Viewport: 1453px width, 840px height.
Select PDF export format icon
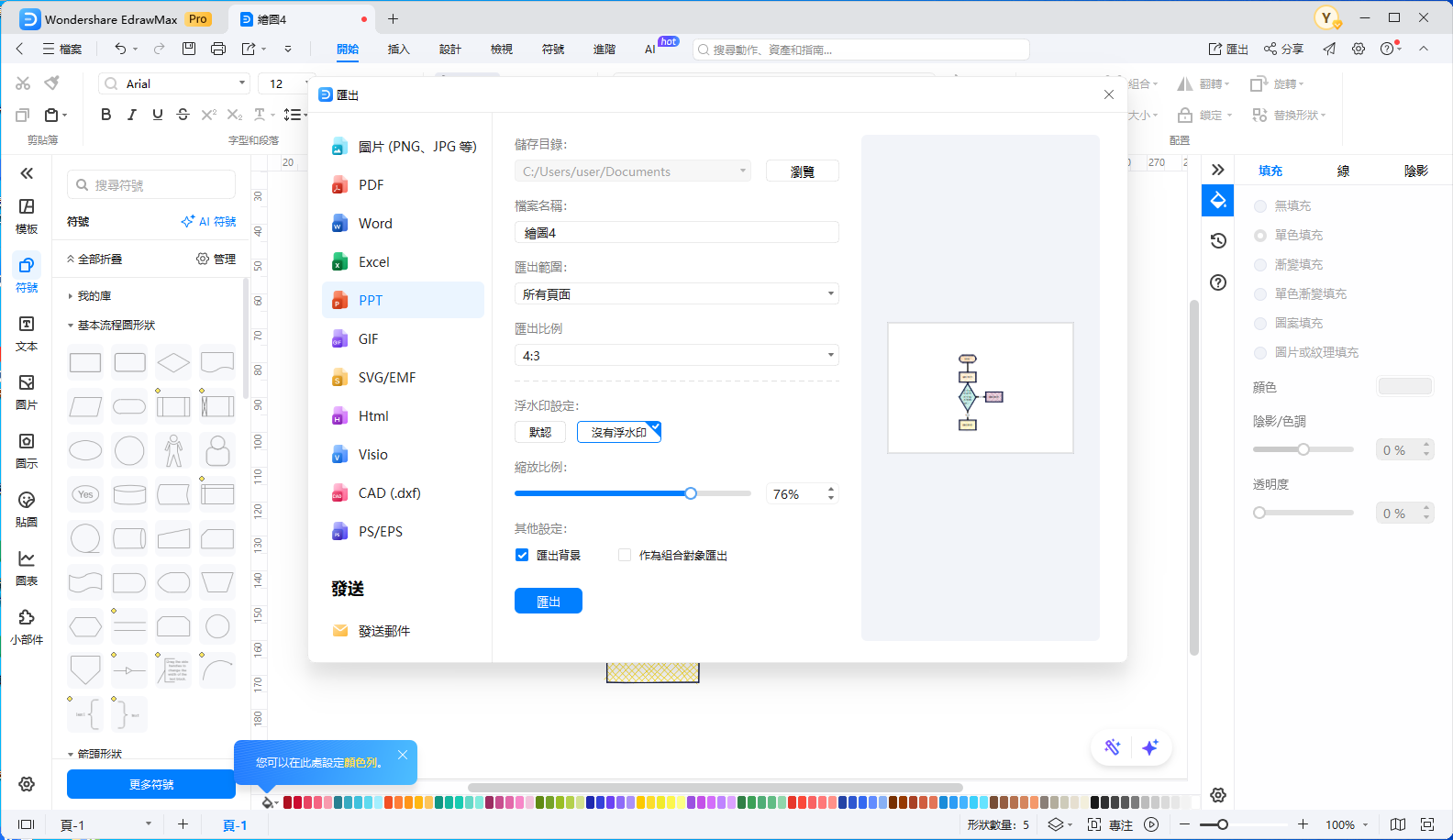pos(339,185)
